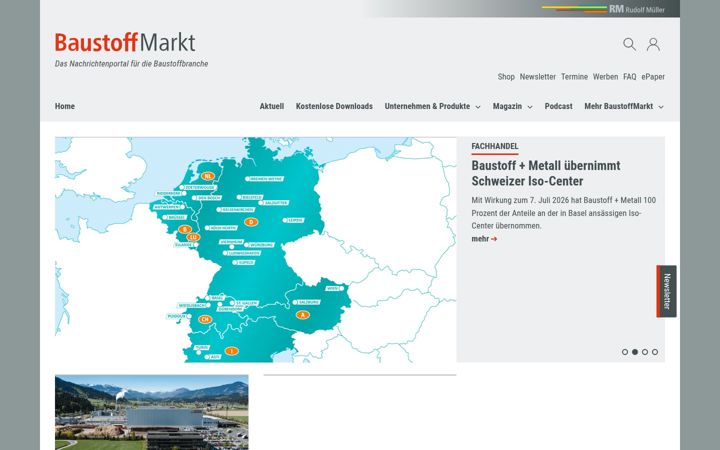
Task: Click the BaustoffMarkt logo
Action: tap(125, 43)
